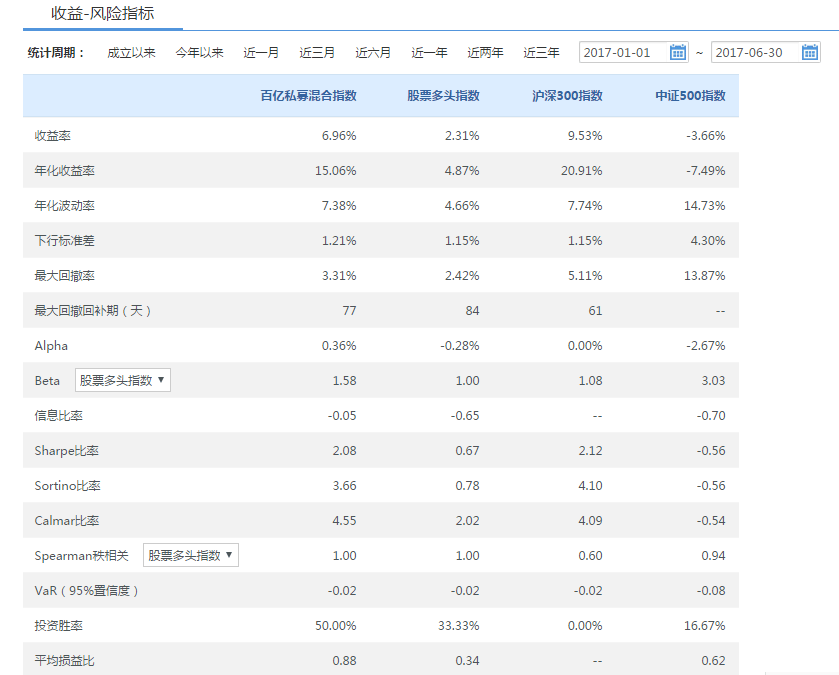The height and width of the screenshot is (675, 839).
Task: Select the 今年以来 period
Action: pyautogui.click(x=199, y=52)
